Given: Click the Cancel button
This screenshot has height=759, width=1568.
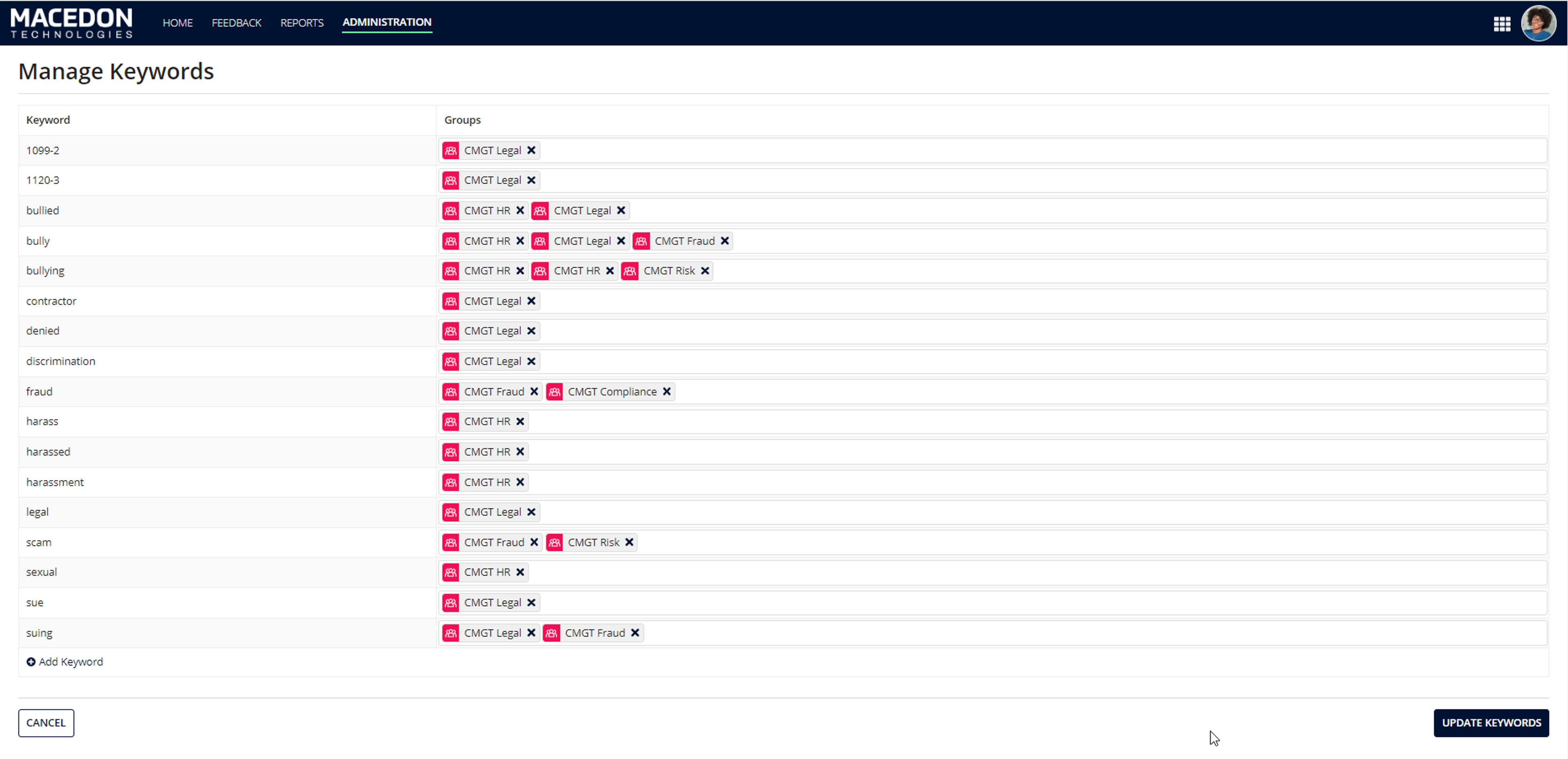Looking at the screenshot, I should tap(46, 723).
